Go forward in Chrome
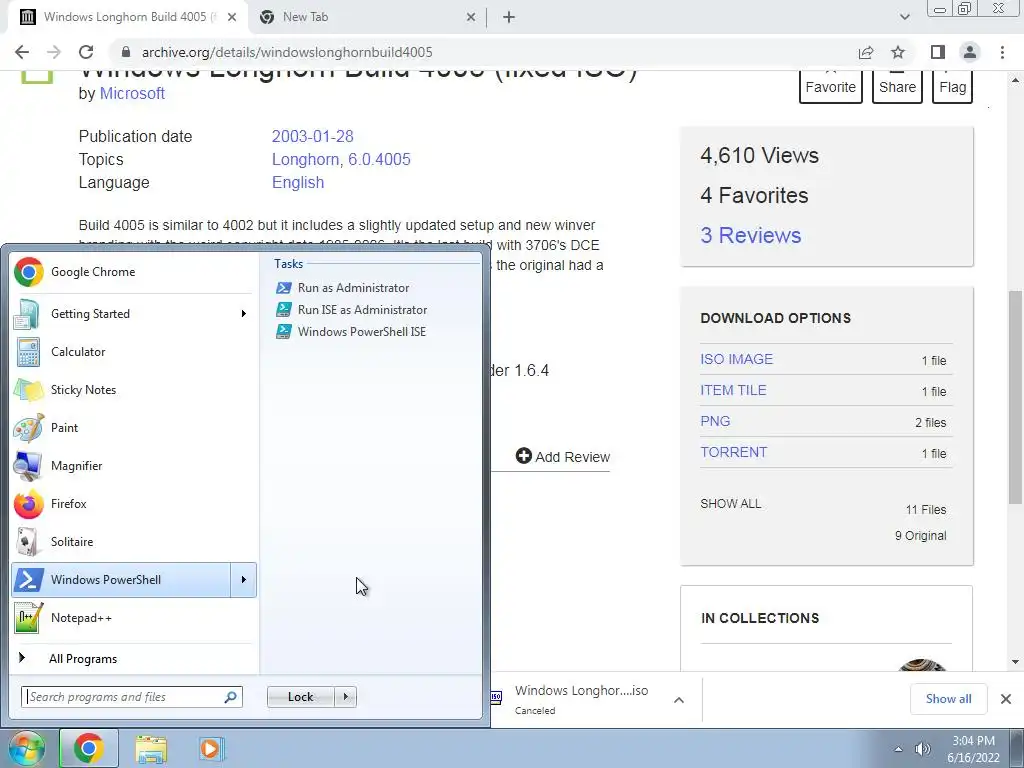The width and height of the screenshot is (1024, 768). click(x=54, y=52)
